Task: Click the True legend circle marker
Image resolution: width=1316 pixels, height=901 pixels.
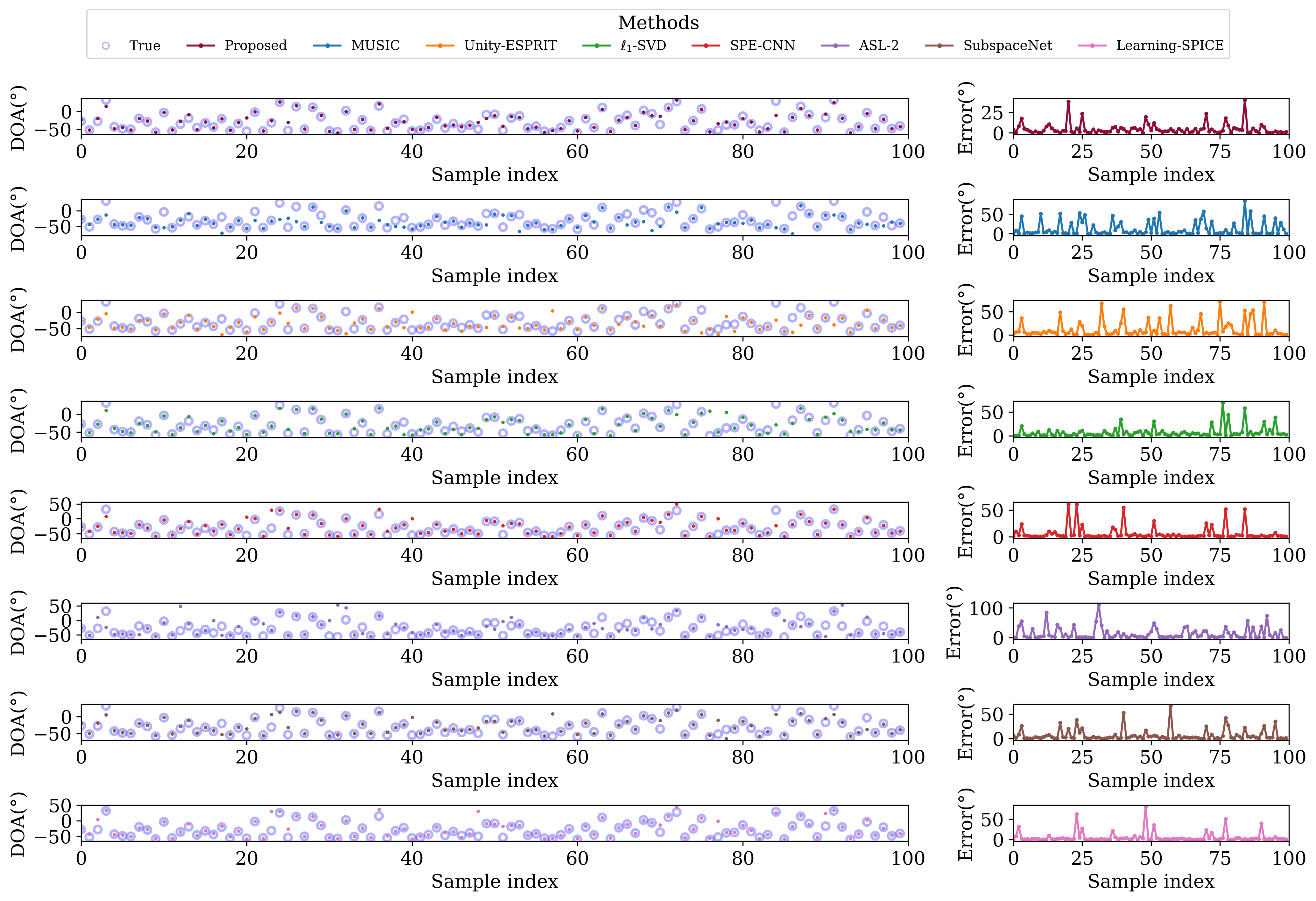Action: click(105, 46)
